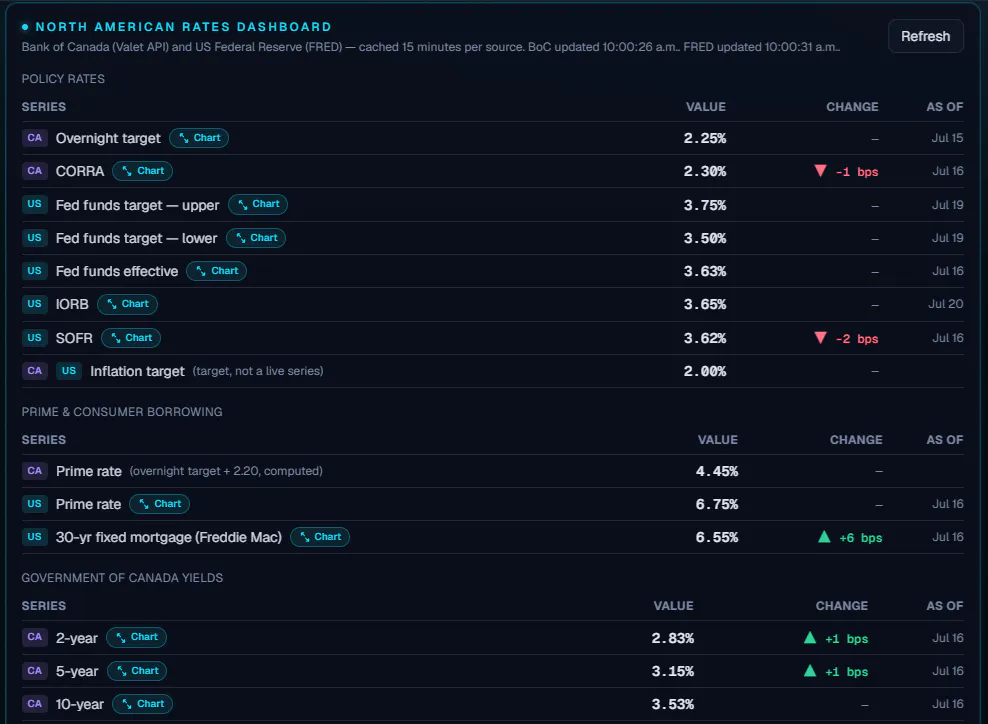The image size is (988, 724).
Task: Open the CORRA chart
Action: coord(142,171)
